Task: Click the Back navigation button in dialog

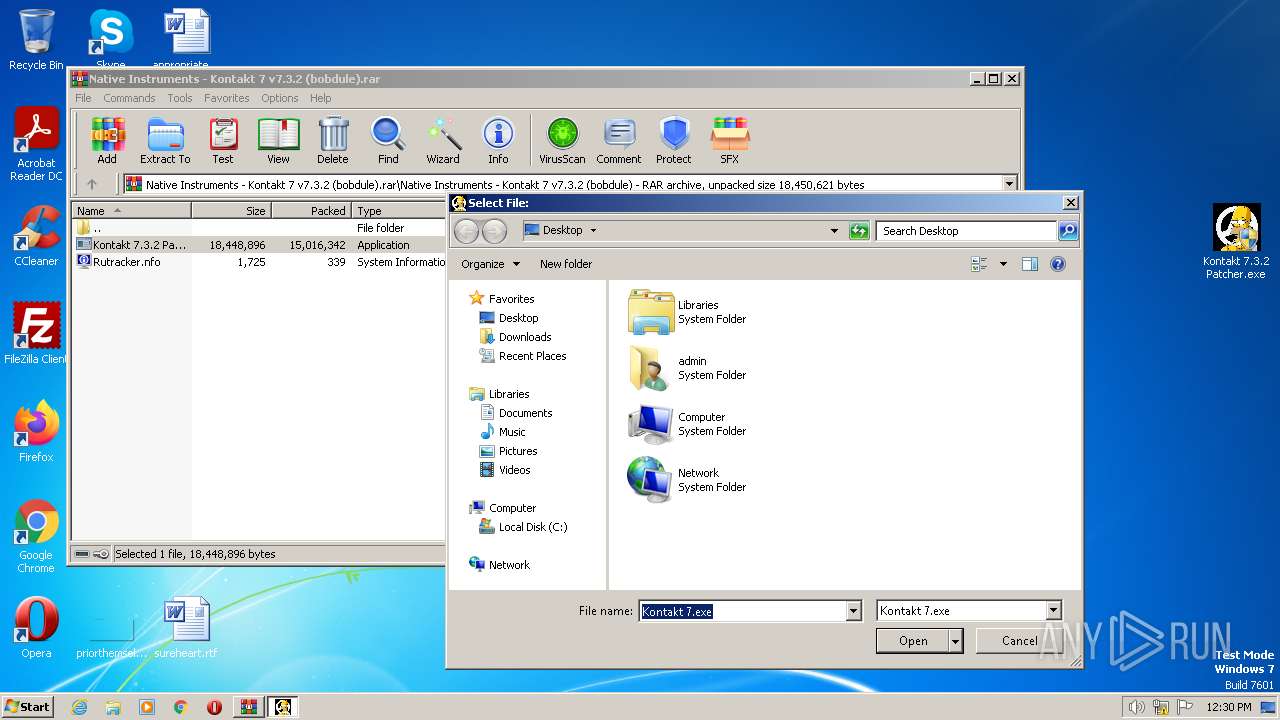Action: point(466,231)
